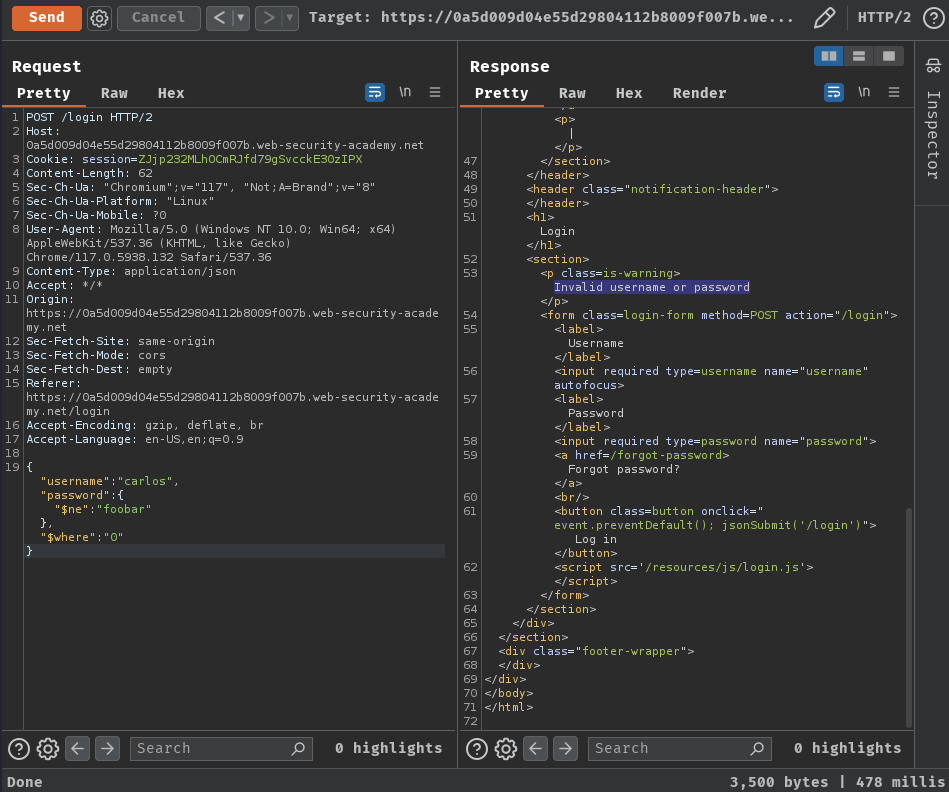Click "Done" in the status bar

coord(24,782)
